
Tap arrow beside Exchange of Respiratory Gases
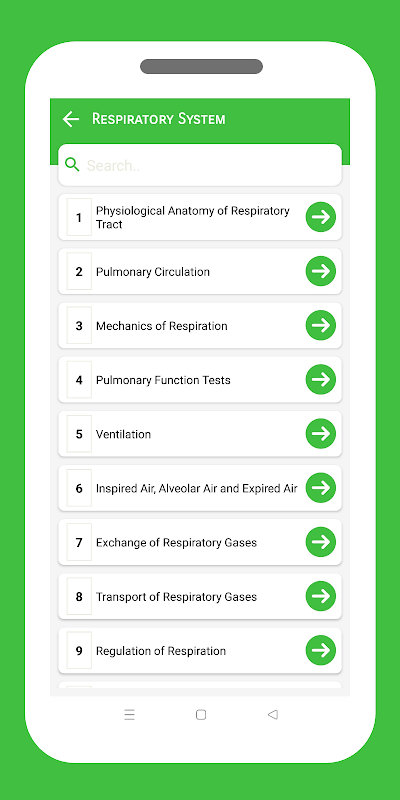[x=321, y=542]
